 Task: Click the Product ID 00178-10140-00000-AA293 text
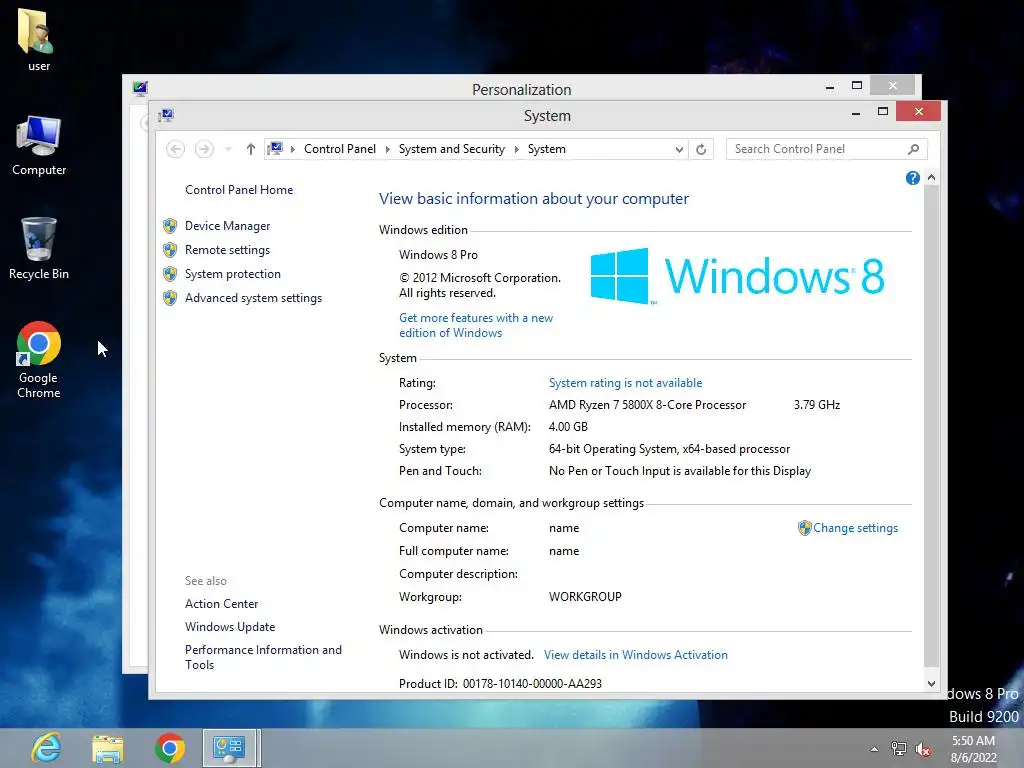500,684
